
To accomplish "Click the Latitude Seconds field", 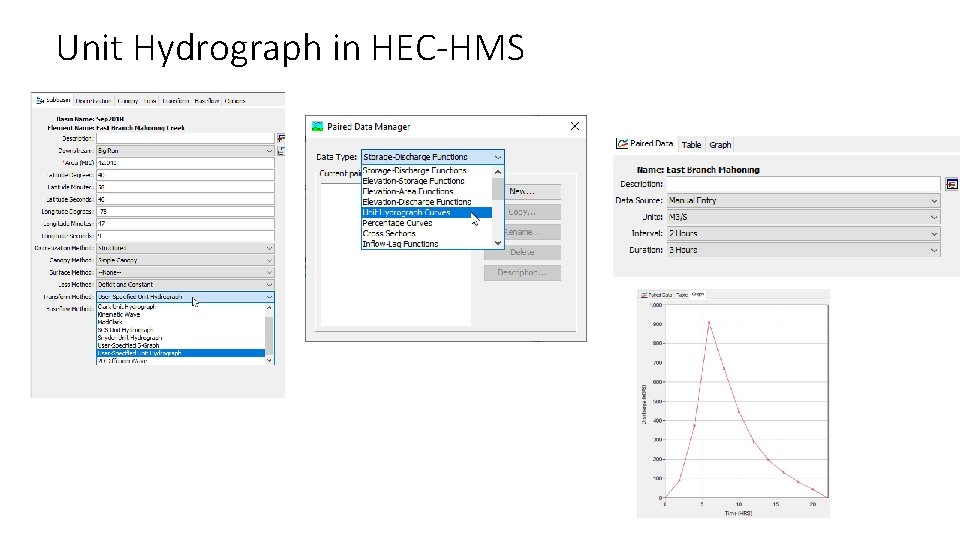I will [x=185, y=200].
